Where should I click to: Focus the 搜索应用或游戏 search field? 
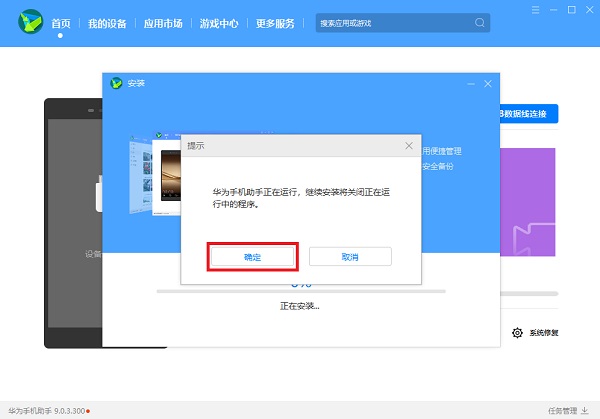pyautogui.click(x=403, y=23)
